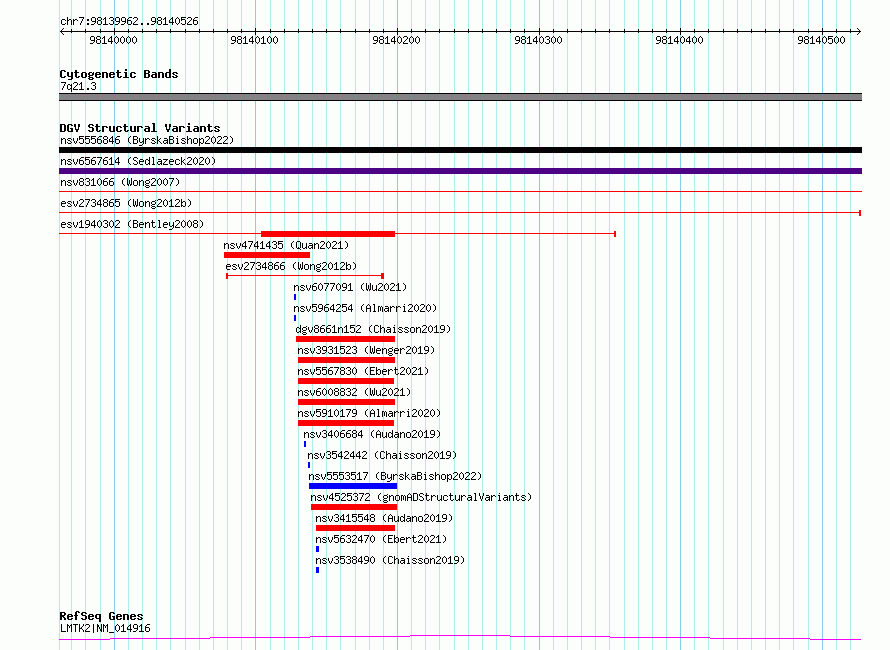Viewport: 890px width, 650px height.
Task: Click the thick red segment of esv1940302
Action: point(328,234)
